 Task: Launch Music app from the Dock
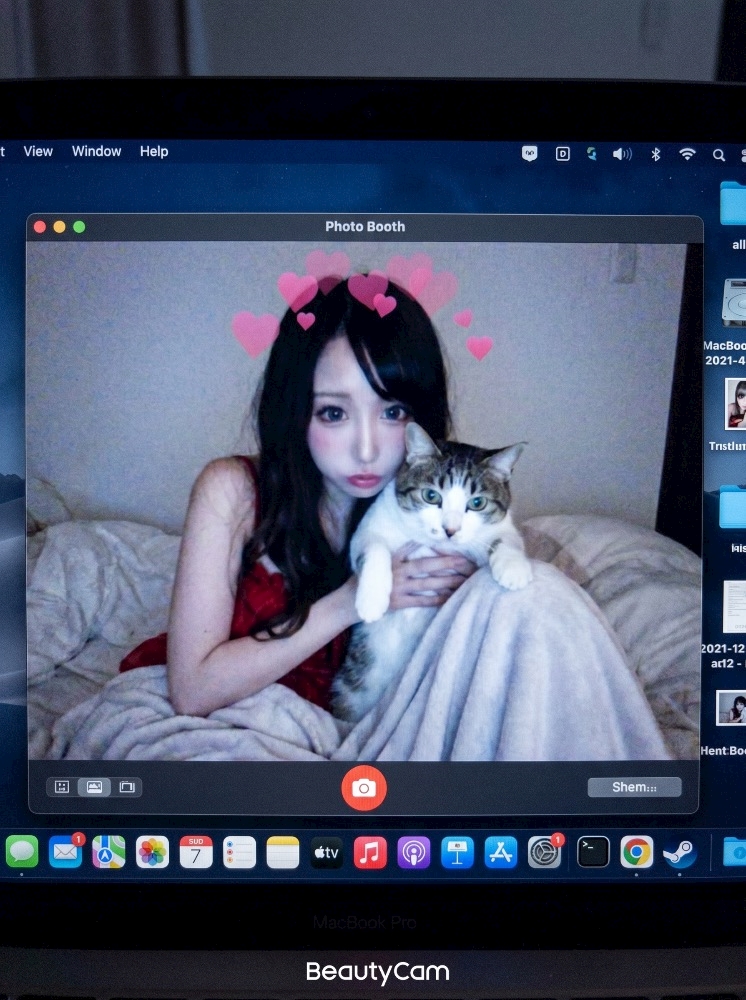click(370, 852)
